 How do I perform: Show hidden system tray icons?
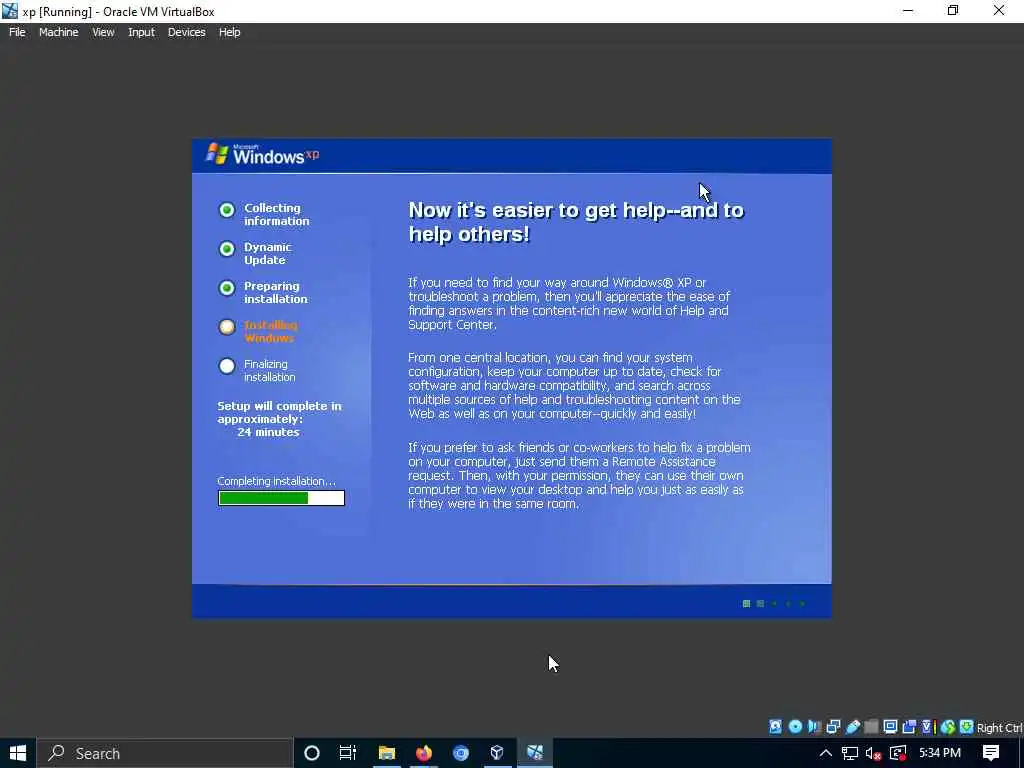pyautogui.click(x=825, y=753)
